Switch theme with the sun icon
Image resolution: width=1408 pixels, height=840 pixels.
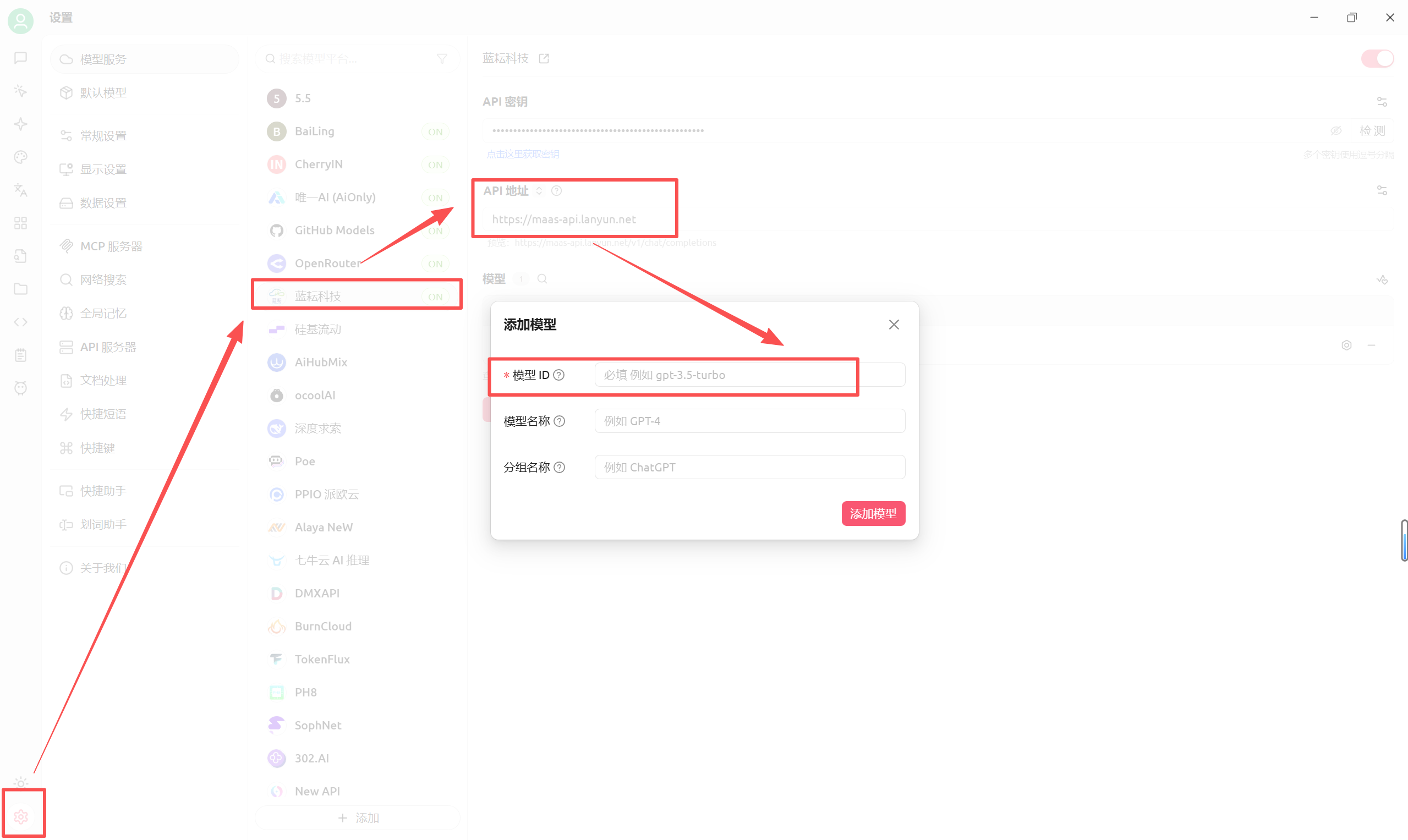click(20, 783)
